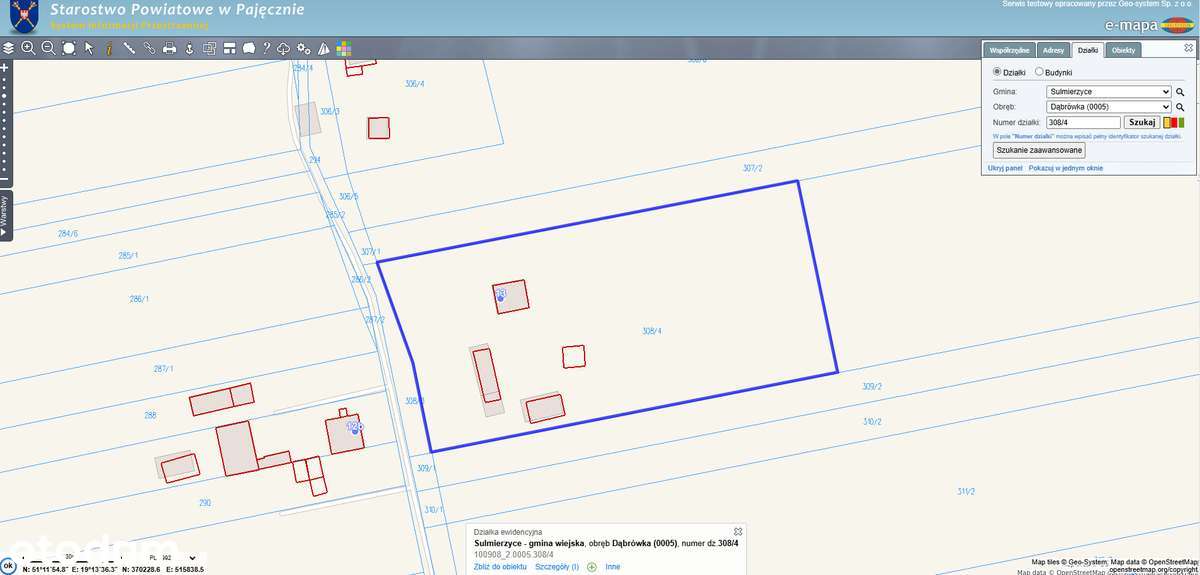This screenshot has width=1200, height=575.
Task: Select the arrow pointer tool
Action: tap(89, 48)
